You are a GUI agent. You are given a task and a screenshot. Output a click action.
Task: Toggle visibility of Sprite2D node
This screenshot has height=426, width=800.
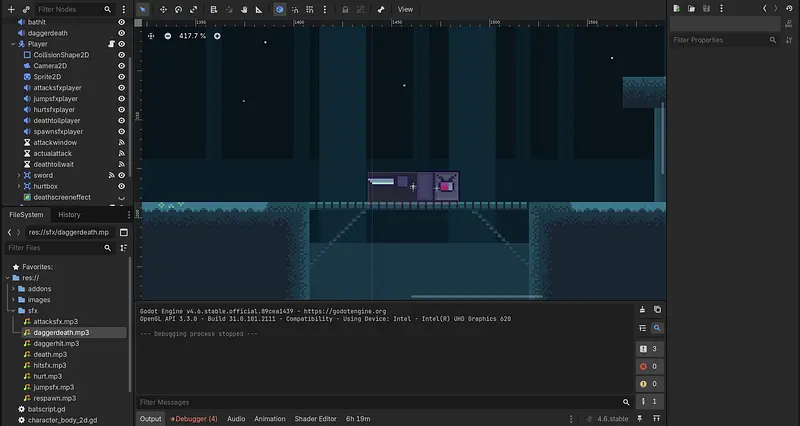point(122,77)
